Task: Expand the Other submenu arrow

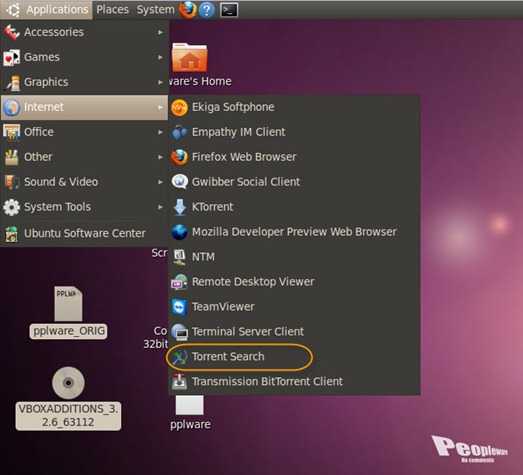Action: pyautogui.click(x=160, y=157)
